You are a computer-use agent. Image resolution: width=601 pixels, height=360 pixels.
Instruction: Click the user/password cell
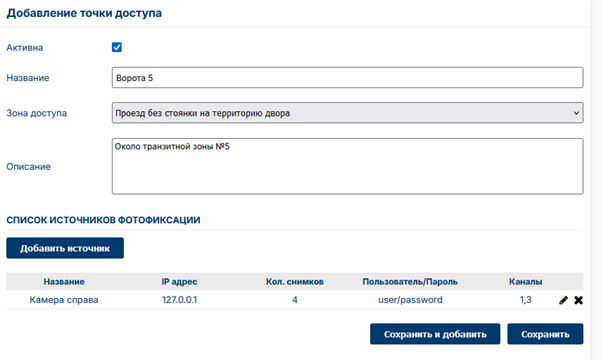click(410, 300)
